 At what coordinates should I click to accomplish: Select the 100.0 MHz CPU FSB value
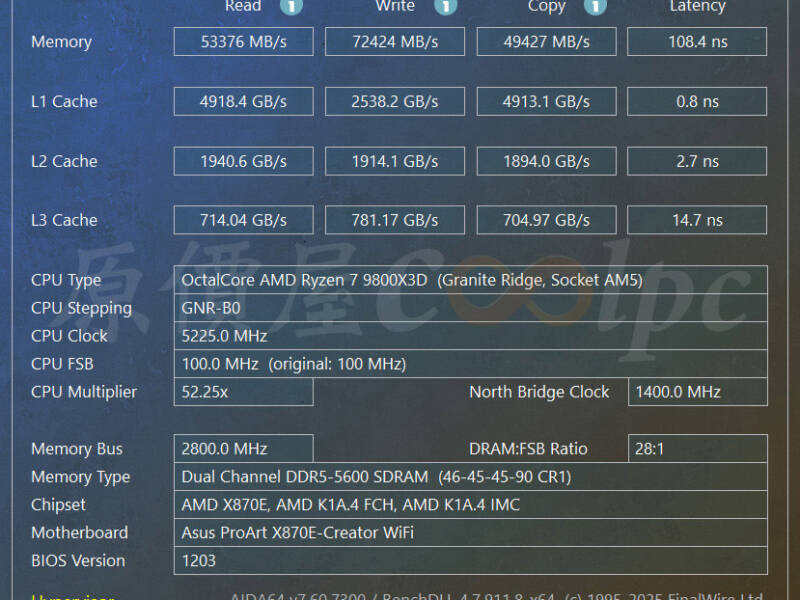(470, 364)
